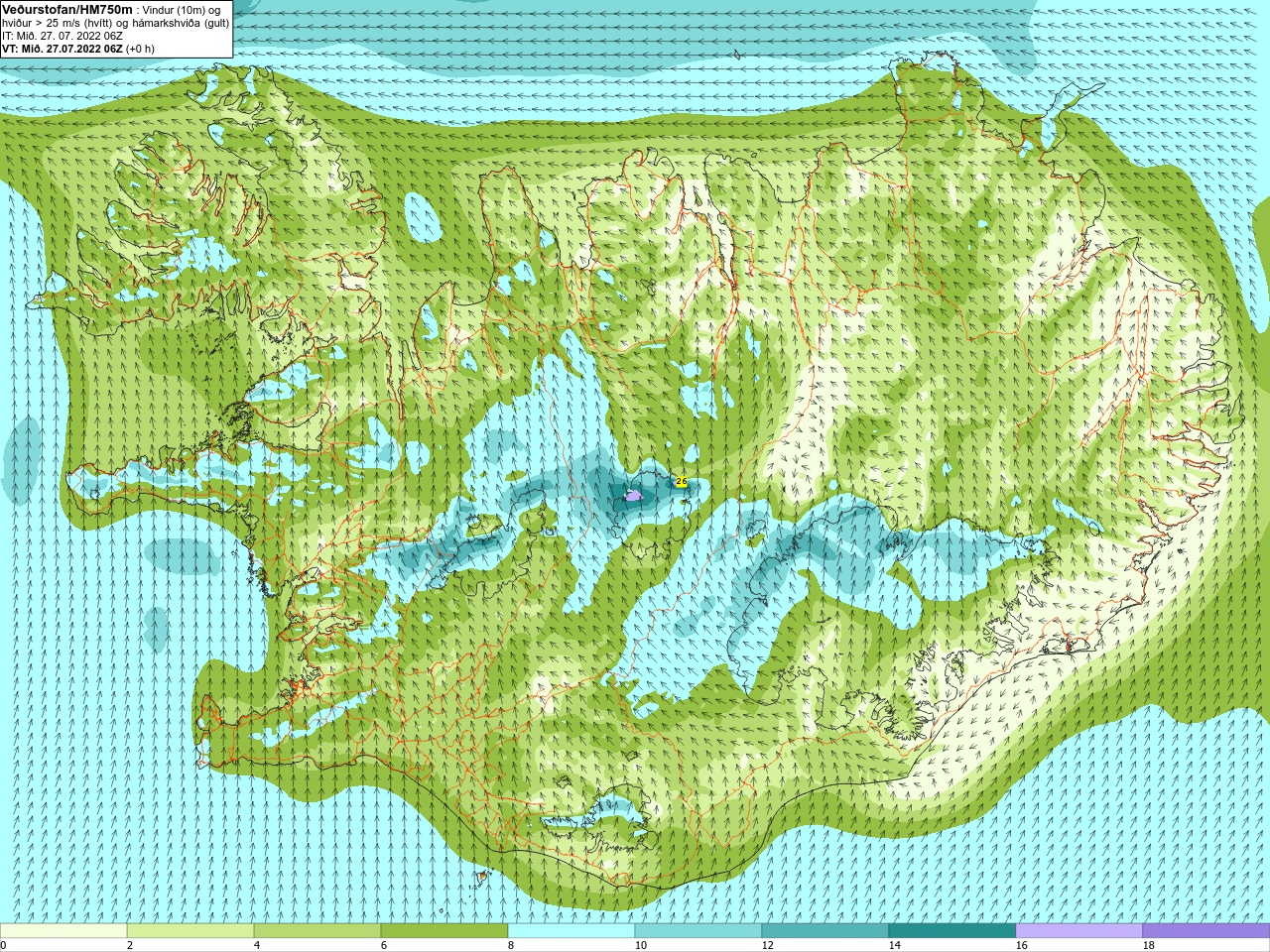
Task: Select the pale yellow 0–2 legend swatch
Action: (x=63, y=931)
